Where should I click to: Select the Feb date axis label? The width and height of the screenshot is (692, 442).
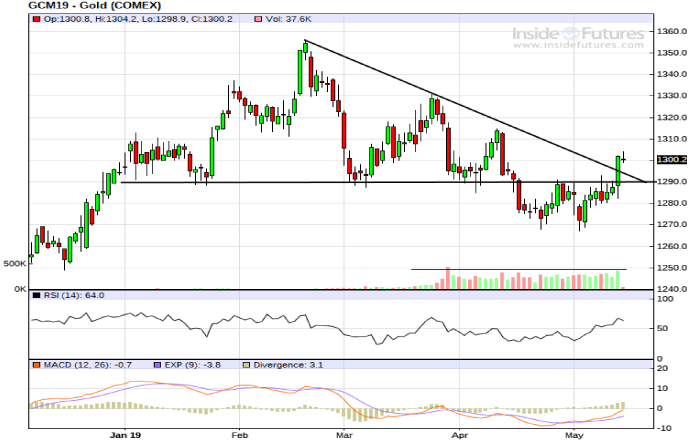(x=239, y=436)
